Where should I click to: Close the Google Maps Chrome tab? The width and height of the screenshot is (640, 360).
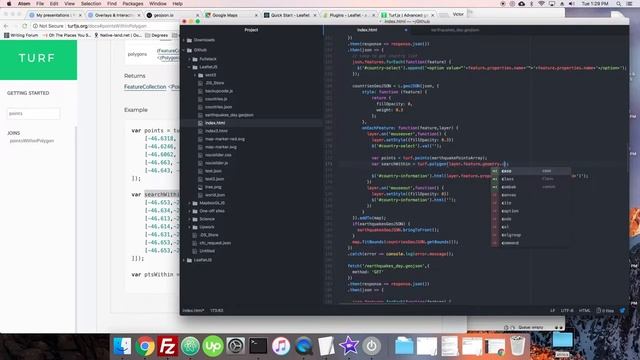[256, 15]
